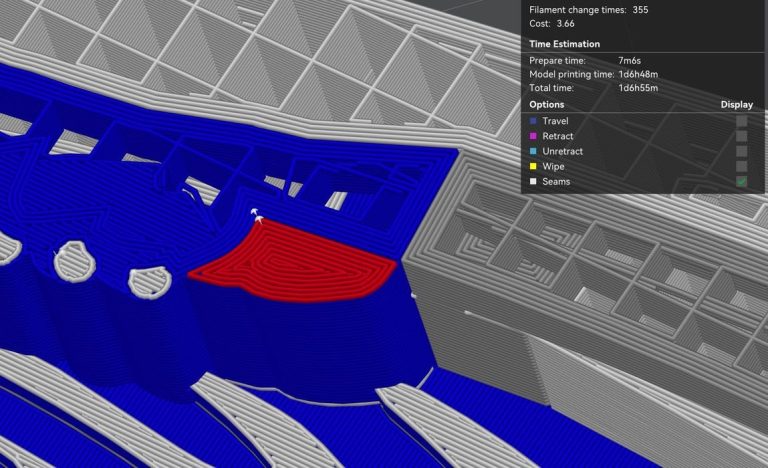Screen dimensions: 768x468
Task: Enable the Retract display checkbox
Action: [x=741, y=136]
